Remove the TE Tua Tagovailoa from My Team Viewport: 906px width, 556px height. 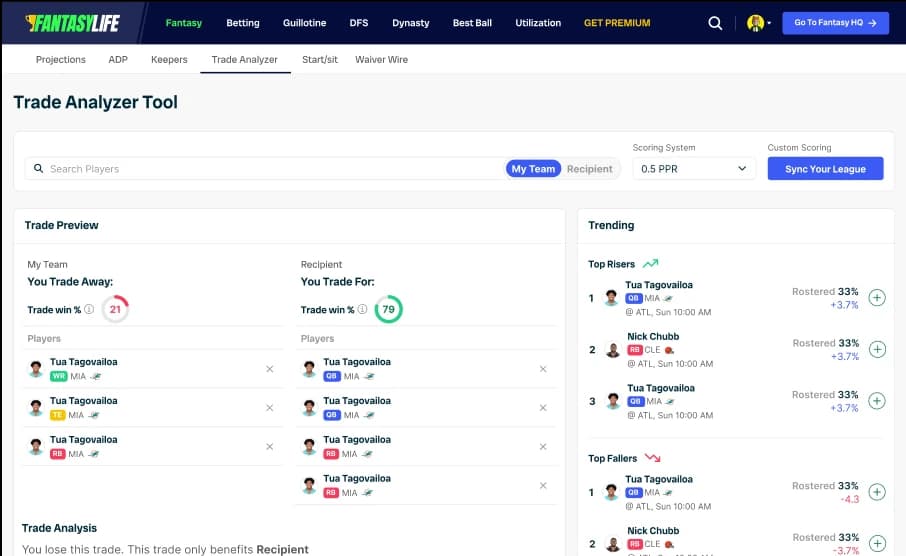pos(269,407)
